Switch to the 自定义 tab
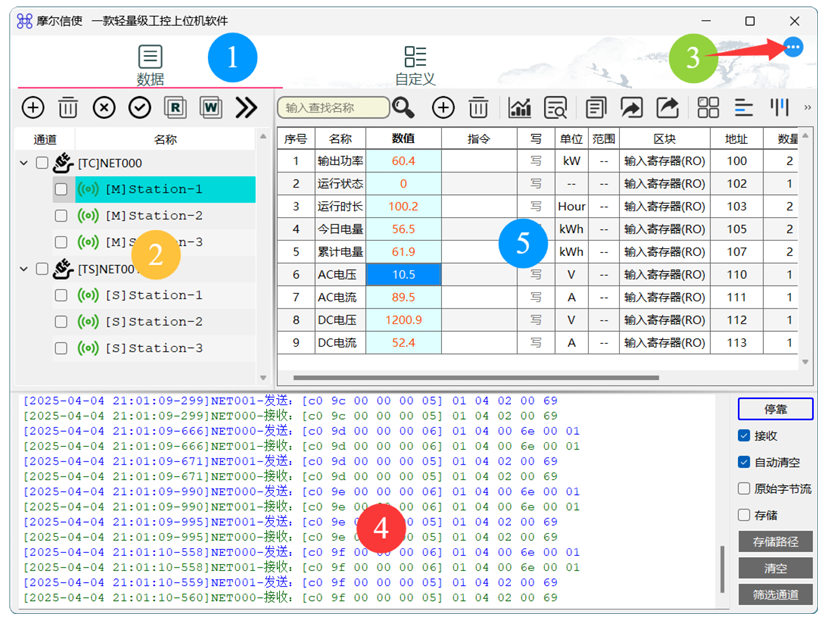The height and width of the screenshot is (623, 825). tap(415, 66)
